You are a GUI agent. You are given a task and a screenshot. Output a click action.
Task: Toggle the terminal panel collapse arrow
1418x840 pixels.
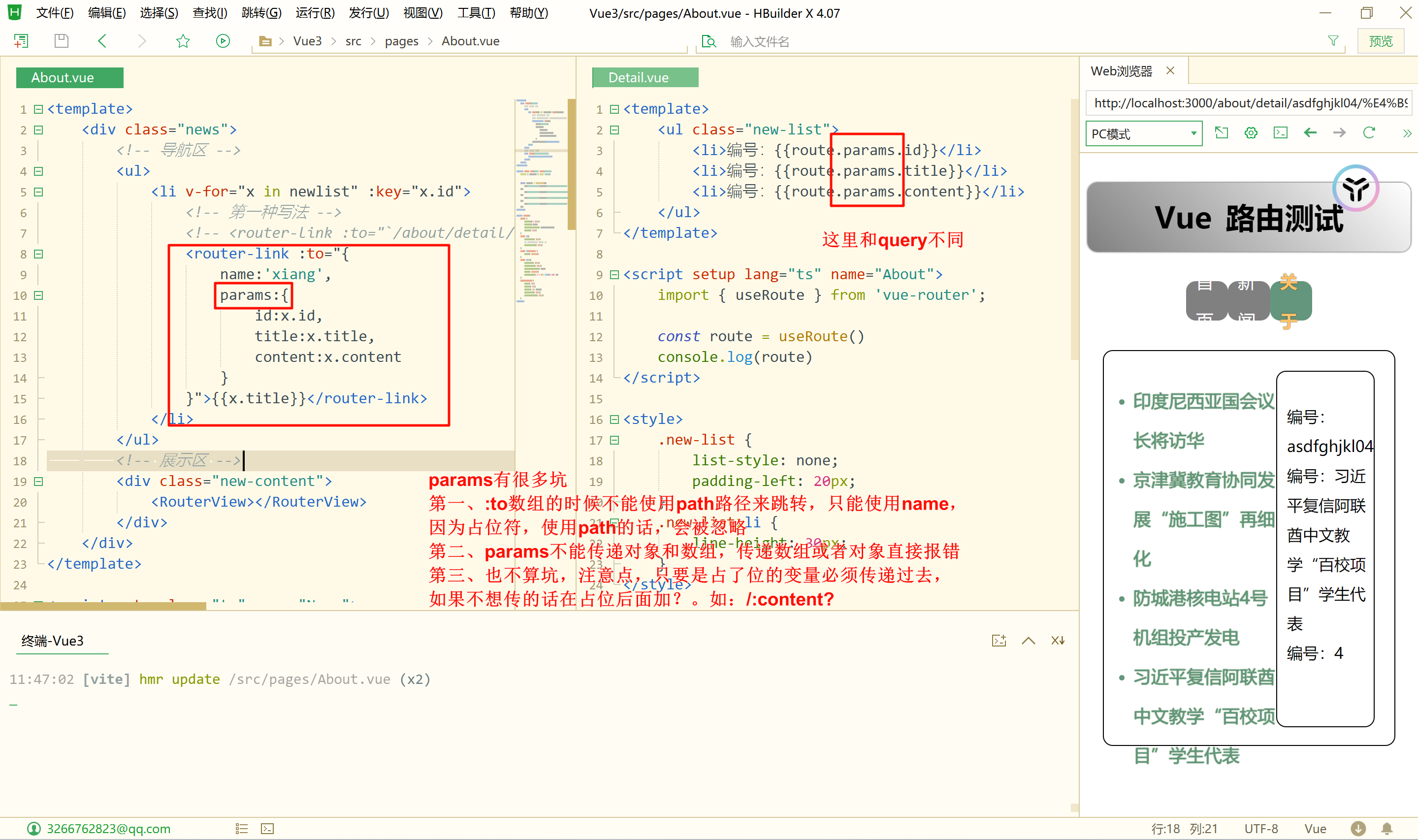coord(1028,641)
